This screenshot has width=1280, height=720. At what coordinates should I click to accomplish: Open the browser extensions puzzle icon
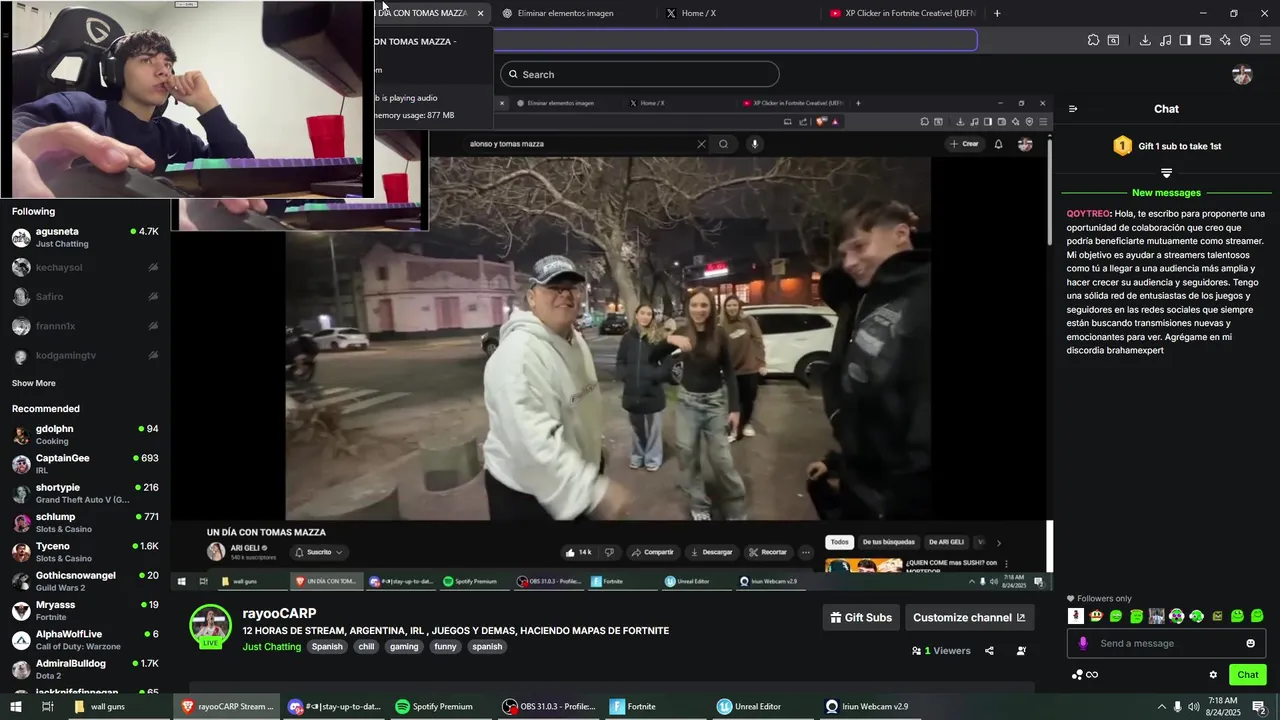[x=1093, y=40]
